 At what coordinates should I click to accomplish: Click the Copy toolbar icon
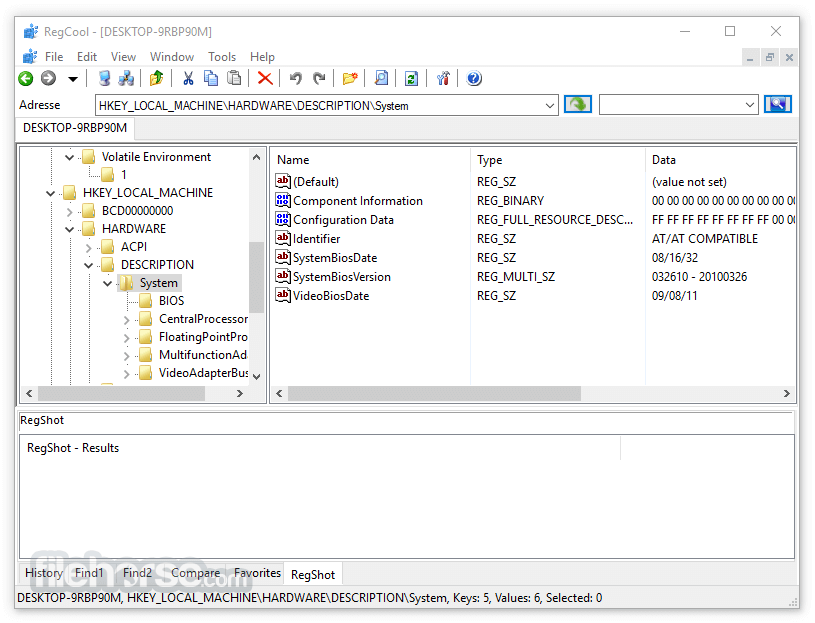coord(211,78)
